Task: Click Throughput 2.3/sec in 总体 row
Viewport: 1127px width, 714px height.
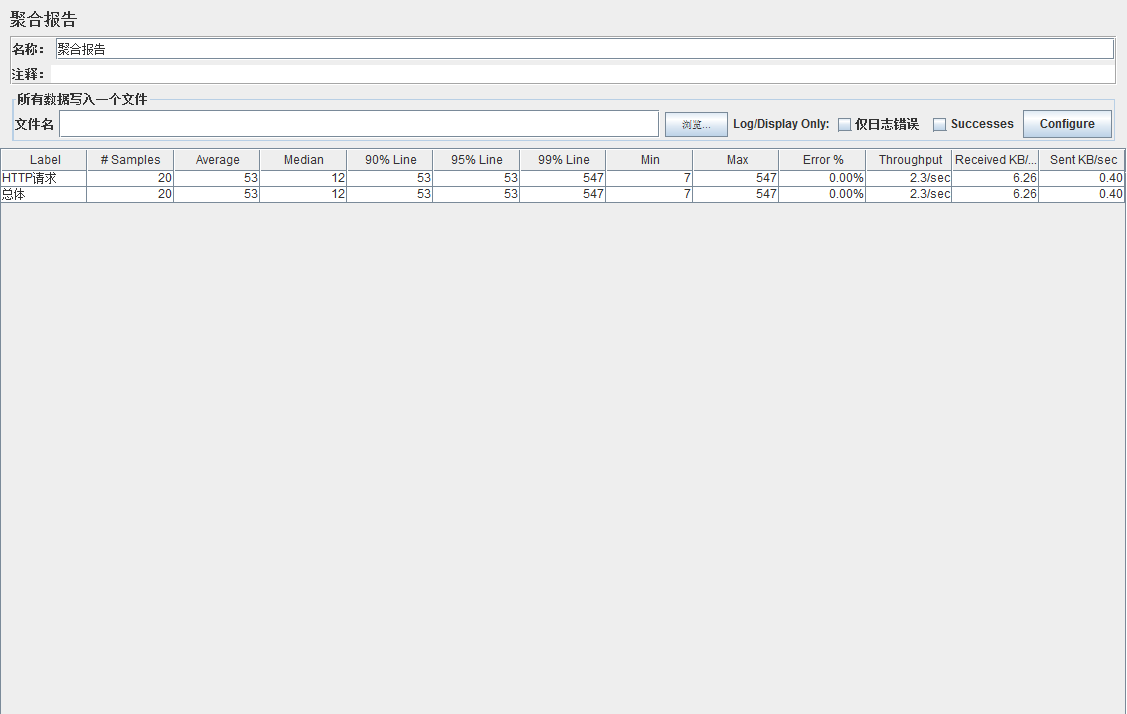Action: [909, 194]
